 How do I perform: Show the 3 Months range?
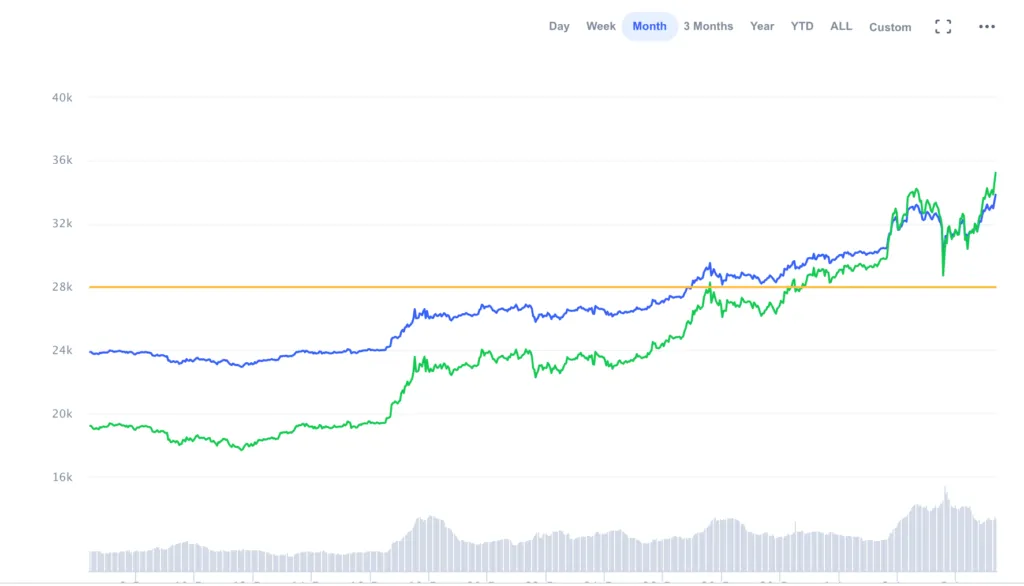point(708,26)
